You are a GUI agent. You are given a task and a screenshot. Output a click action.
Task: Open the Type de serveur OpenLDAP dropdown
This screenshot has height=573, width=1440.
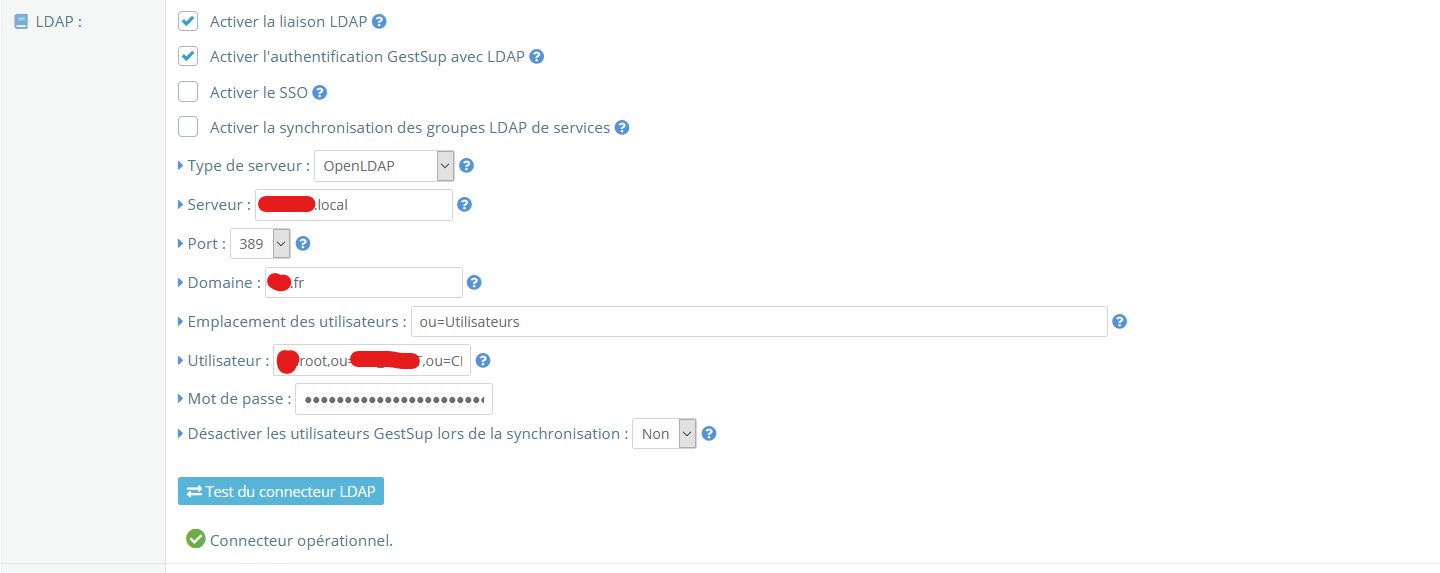pyautogui.click(x=384, y=166)
